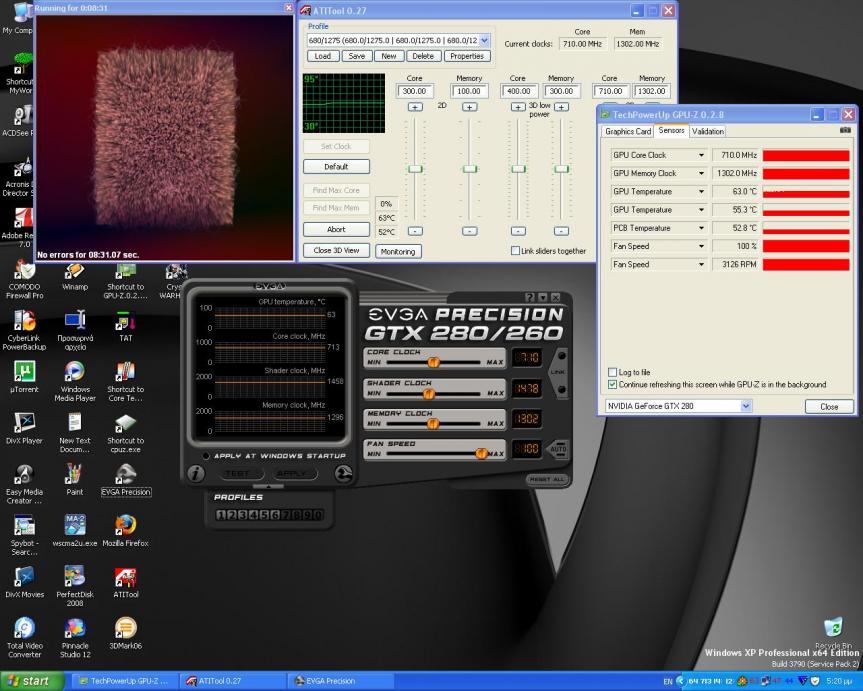Click the Save profile button in ATITool
Screen dimensions: 863x691
357,56
